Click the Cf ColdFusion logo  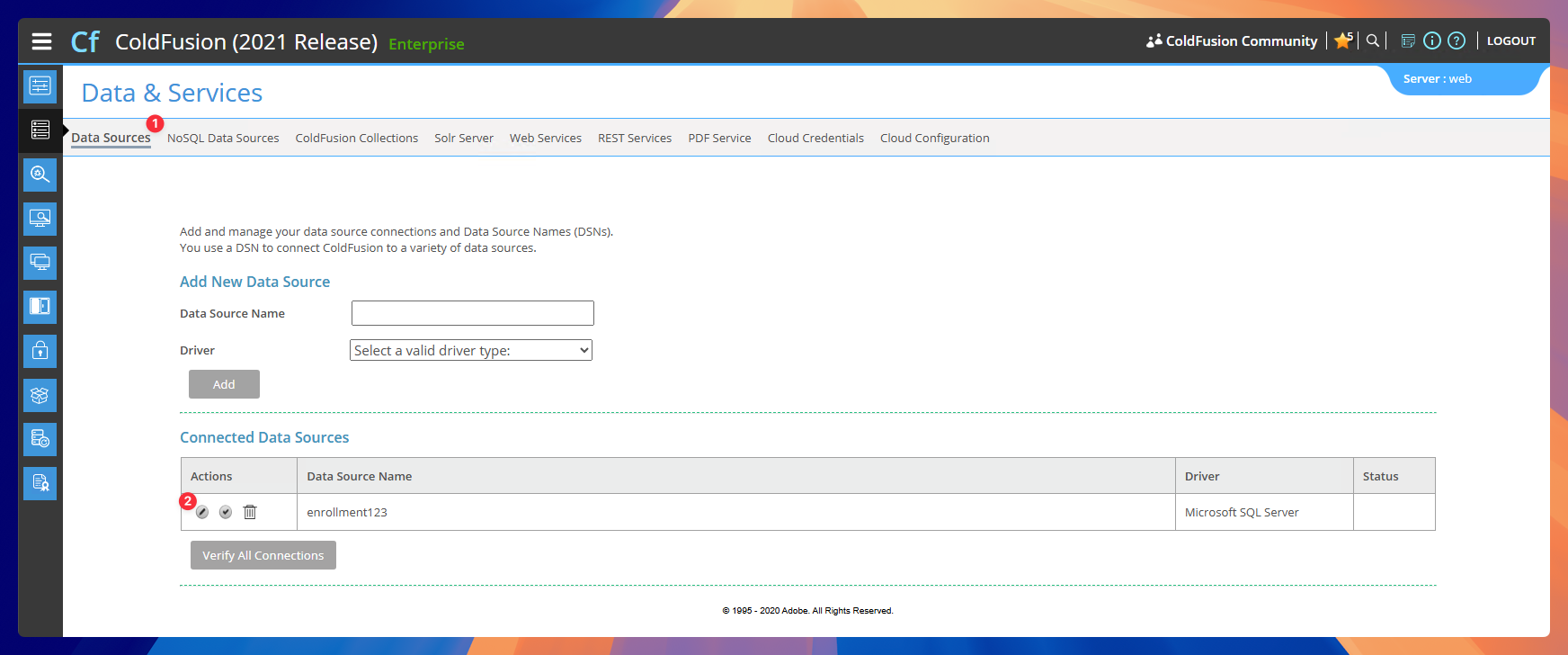(x=85, y=41)
